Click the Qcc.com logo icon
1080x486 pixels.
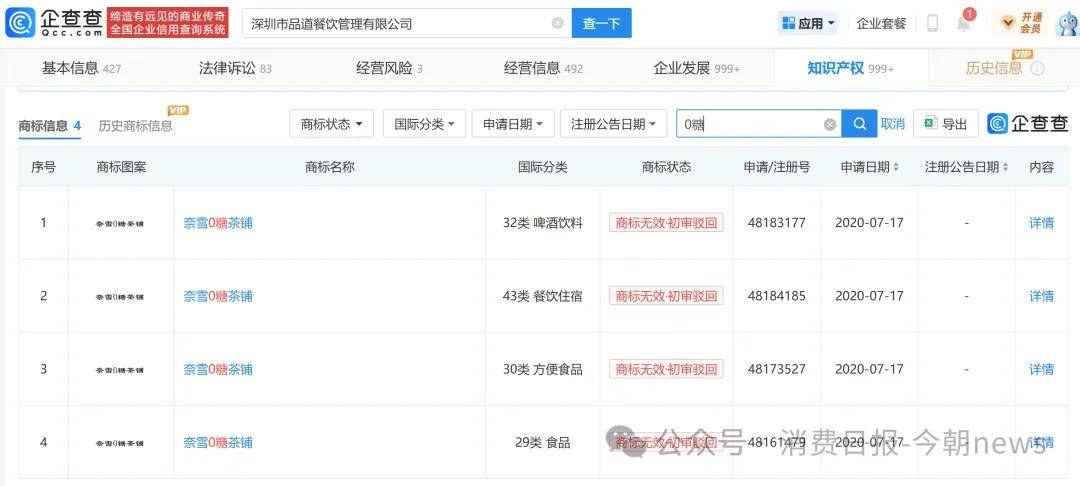point(19,23)
